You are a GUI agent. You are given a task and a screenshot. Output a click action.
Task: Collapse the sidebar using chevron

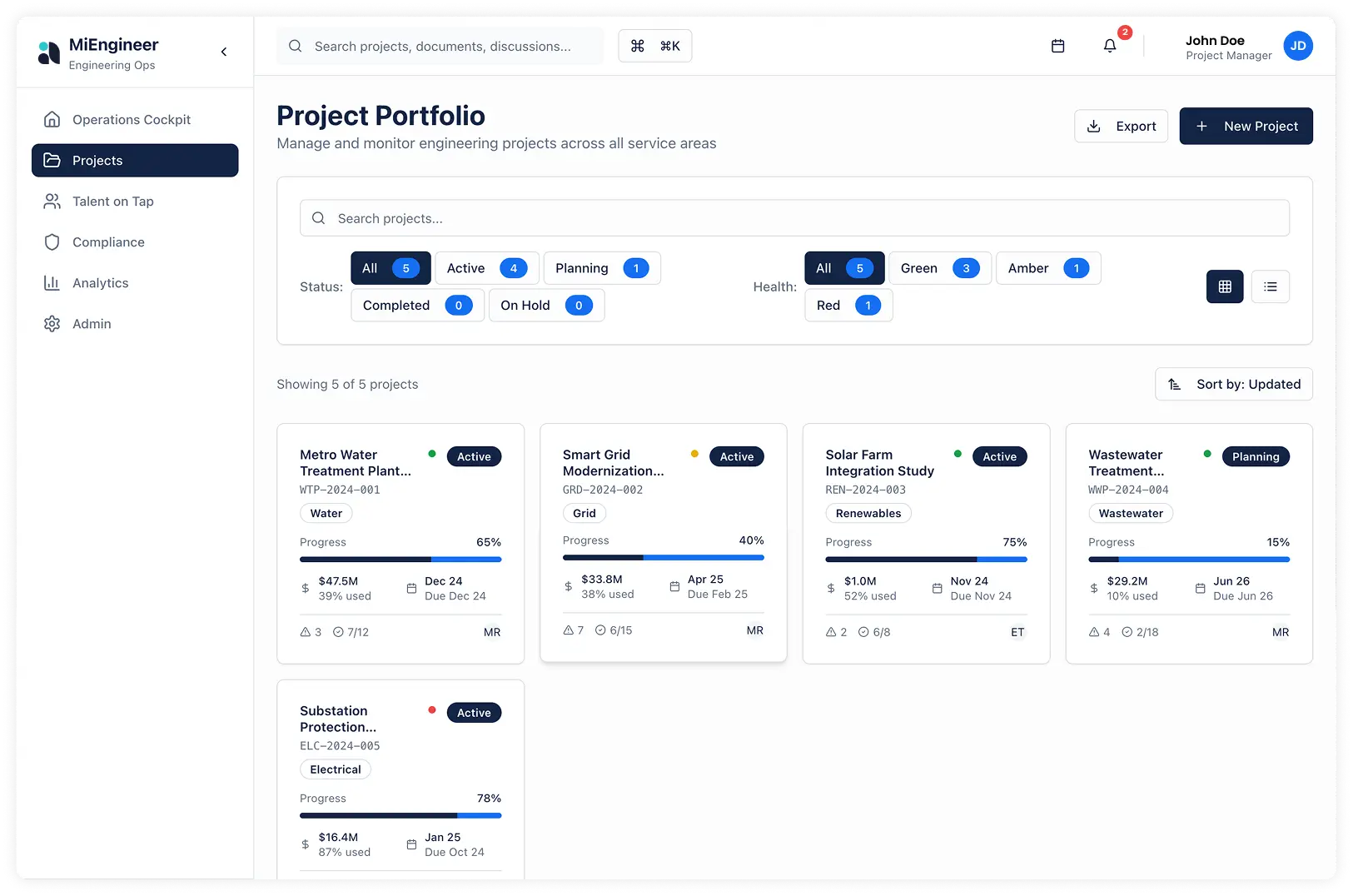tap(224, 52)
